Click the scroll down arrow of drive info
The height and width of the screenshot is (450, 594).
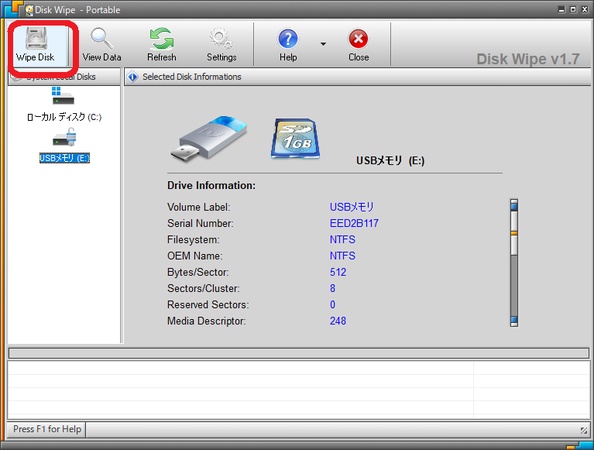coord(514,320)
